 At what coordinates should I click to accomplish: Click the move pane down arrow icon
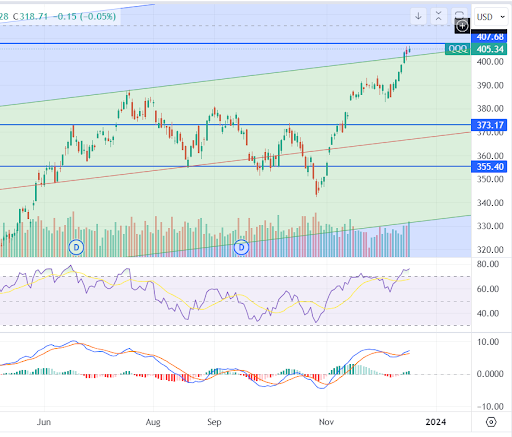[418, 16]
